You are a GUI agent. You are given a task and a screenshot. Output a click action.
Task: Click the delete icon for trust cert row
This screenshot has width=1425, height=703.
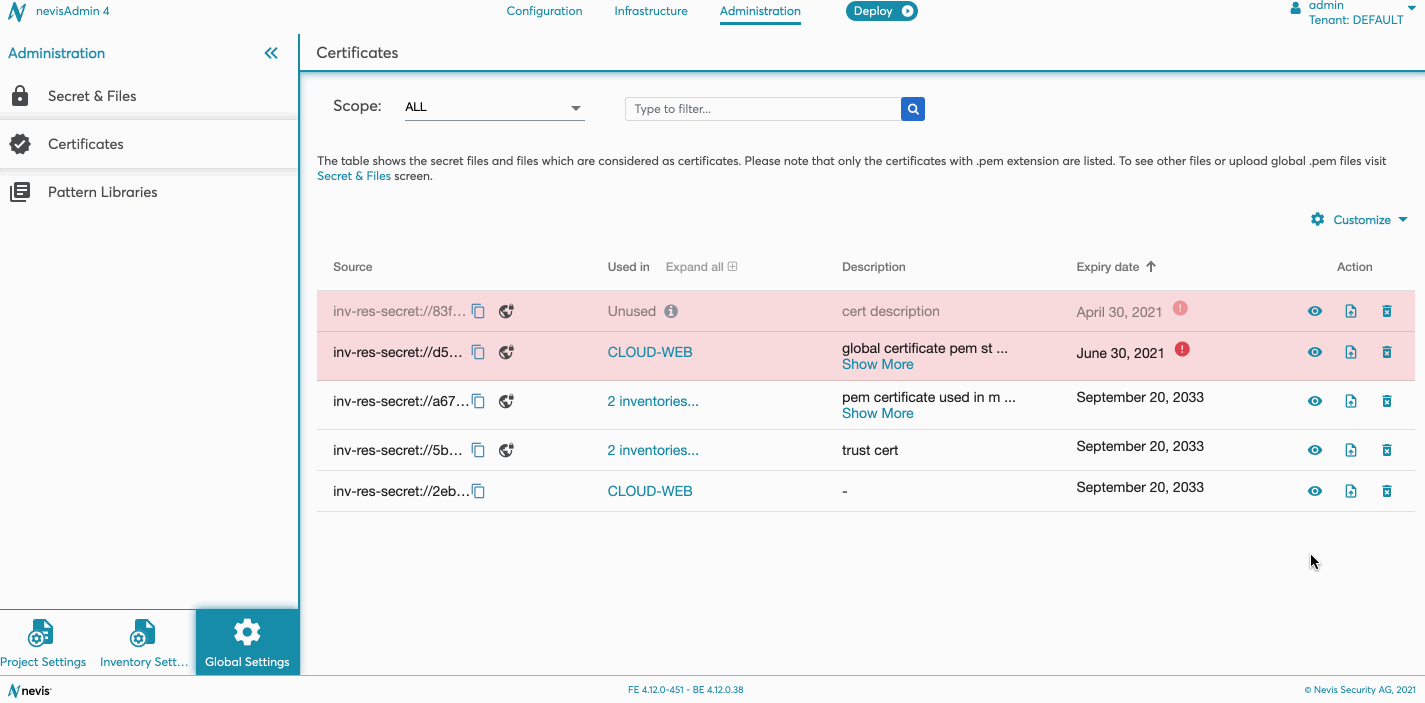pyautogui.click(x=1386, y=450)
